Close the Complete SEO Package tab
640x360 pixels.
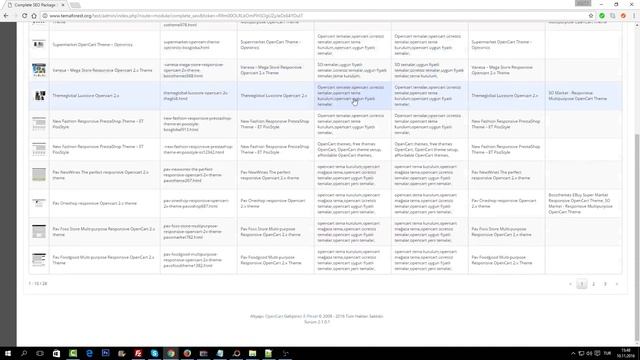(x=63, y=5)
